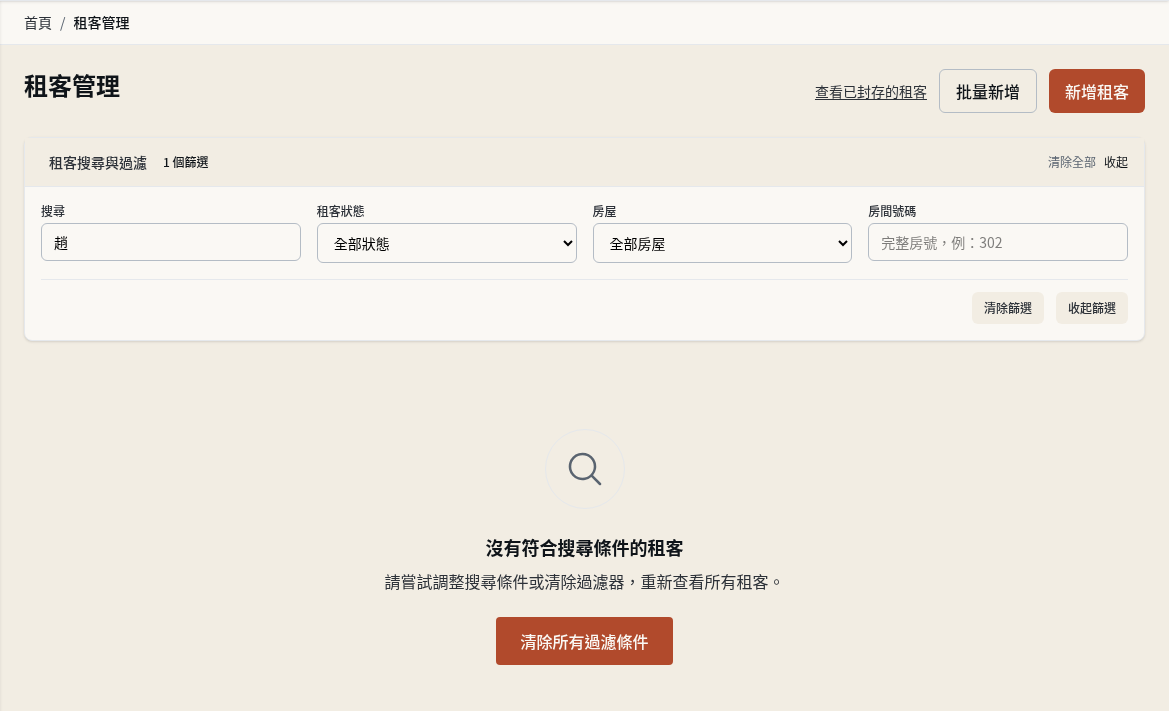Click the 清除所有過濾條件 button
Viewport: 1169px width, 711px height.
point(584,641)
